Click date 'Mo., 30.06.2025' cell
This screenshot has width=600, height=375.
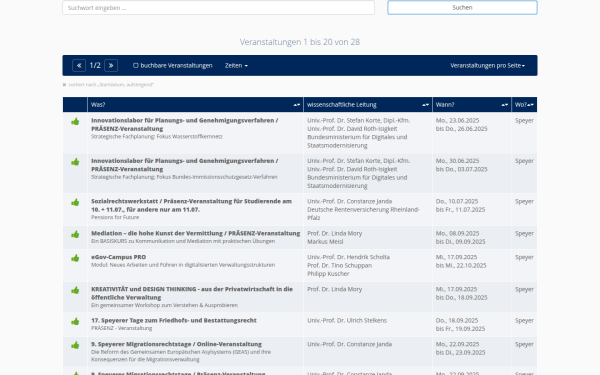coord(457,161)
